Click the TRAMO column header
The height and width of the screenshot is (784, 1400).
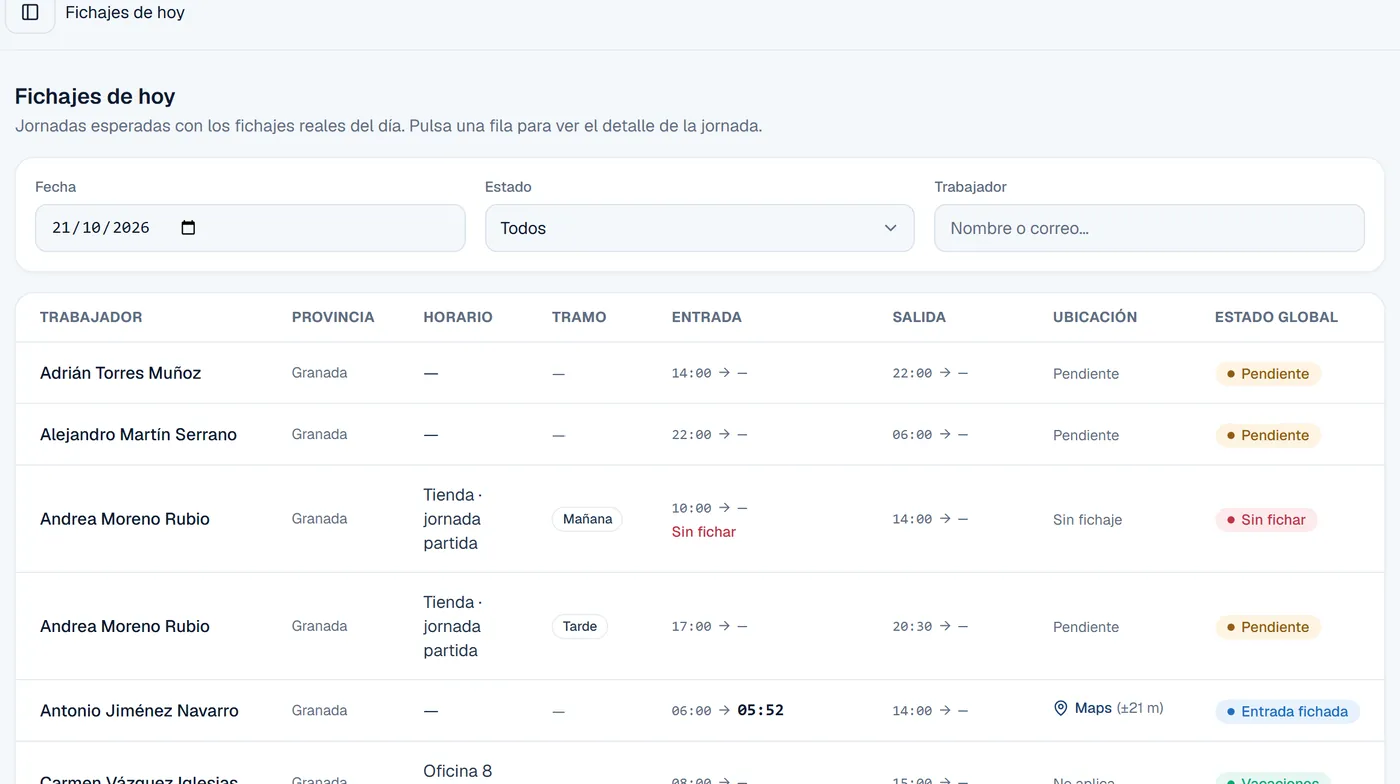pos(579,317)
